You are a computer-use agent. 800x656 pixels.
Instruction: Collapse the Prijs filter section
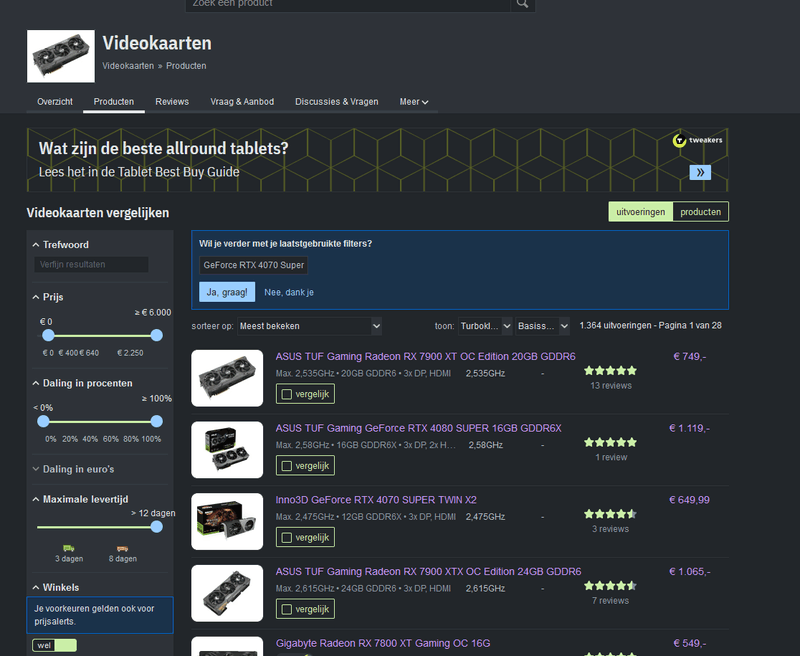click(48, 297)
